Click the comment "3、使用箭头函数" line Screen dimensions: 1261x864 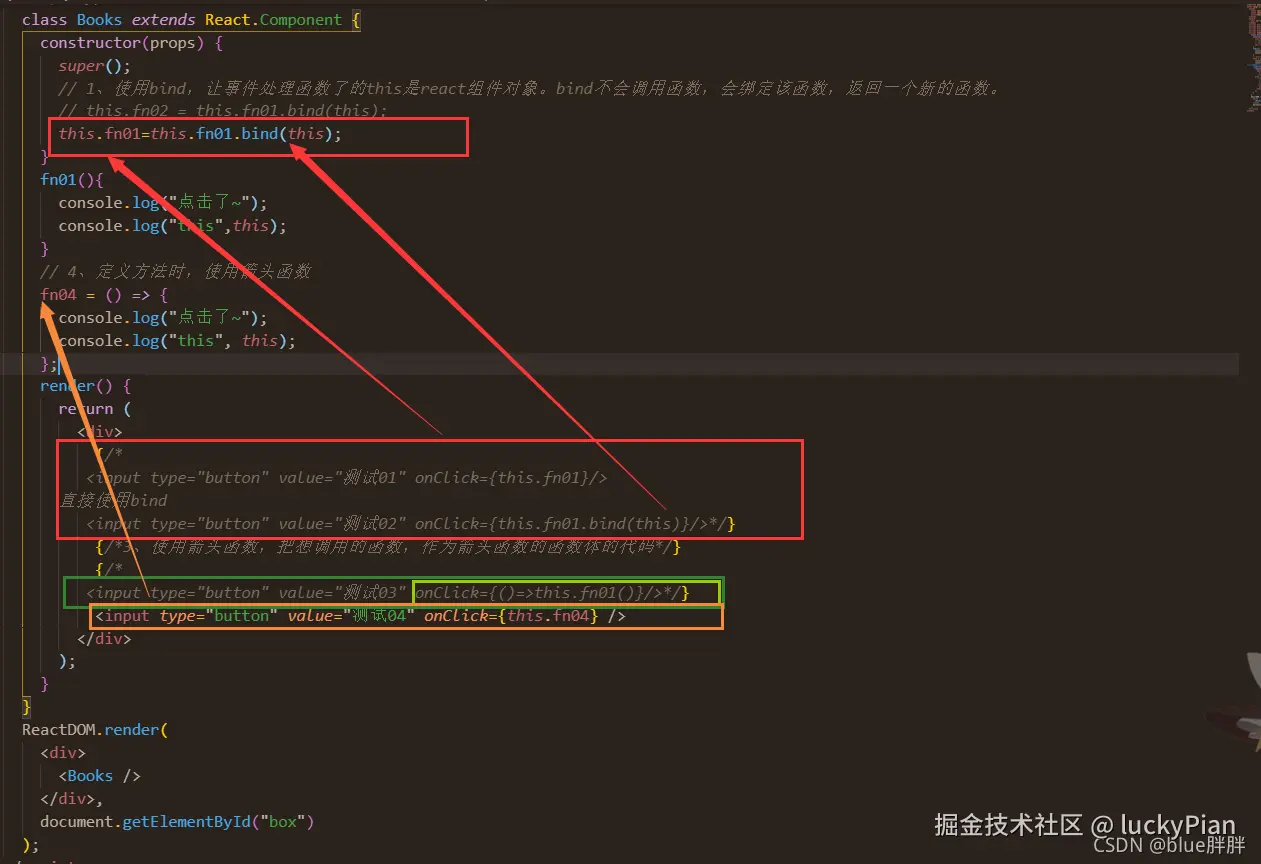(x=388, y=547)
